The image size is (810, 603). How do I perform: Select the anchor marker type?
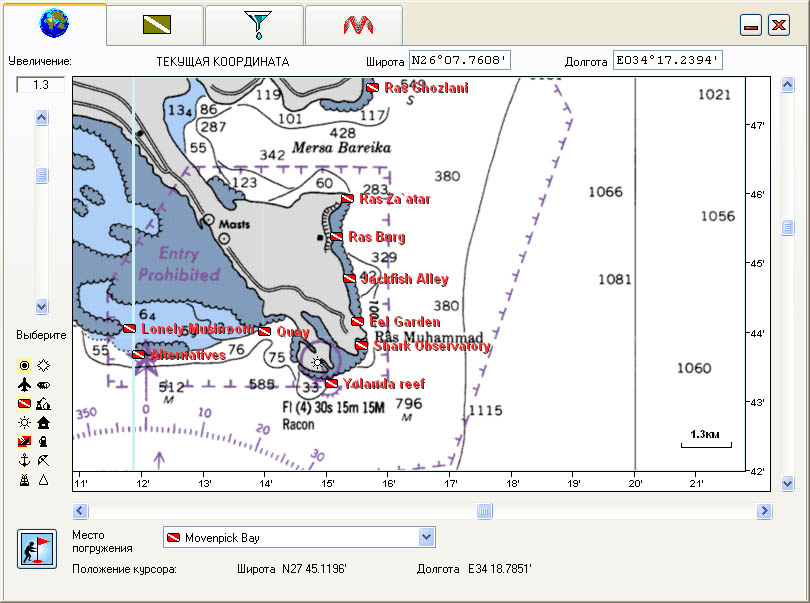click(24, 460)
